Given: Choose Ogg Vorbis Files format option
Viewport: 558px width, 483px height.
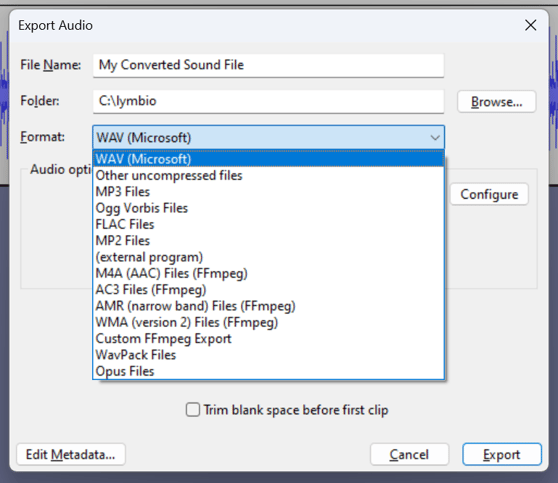Looking at the screenshot, I should [268, 208].
